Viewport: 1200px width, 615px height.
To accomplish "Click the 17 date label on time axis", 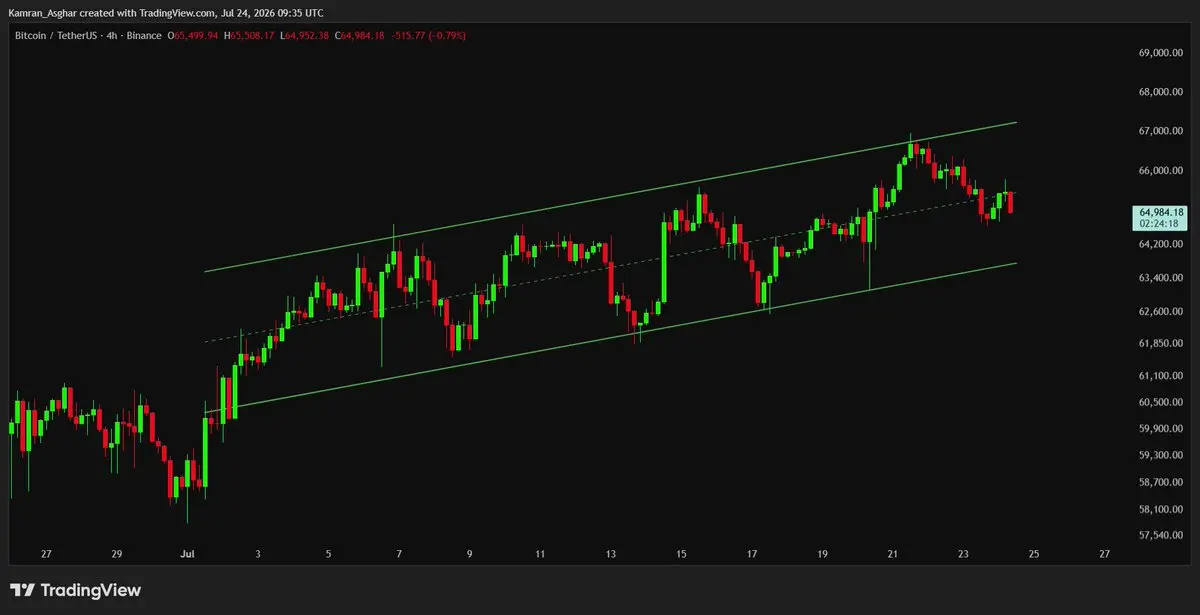I will [x=751, y=553].
